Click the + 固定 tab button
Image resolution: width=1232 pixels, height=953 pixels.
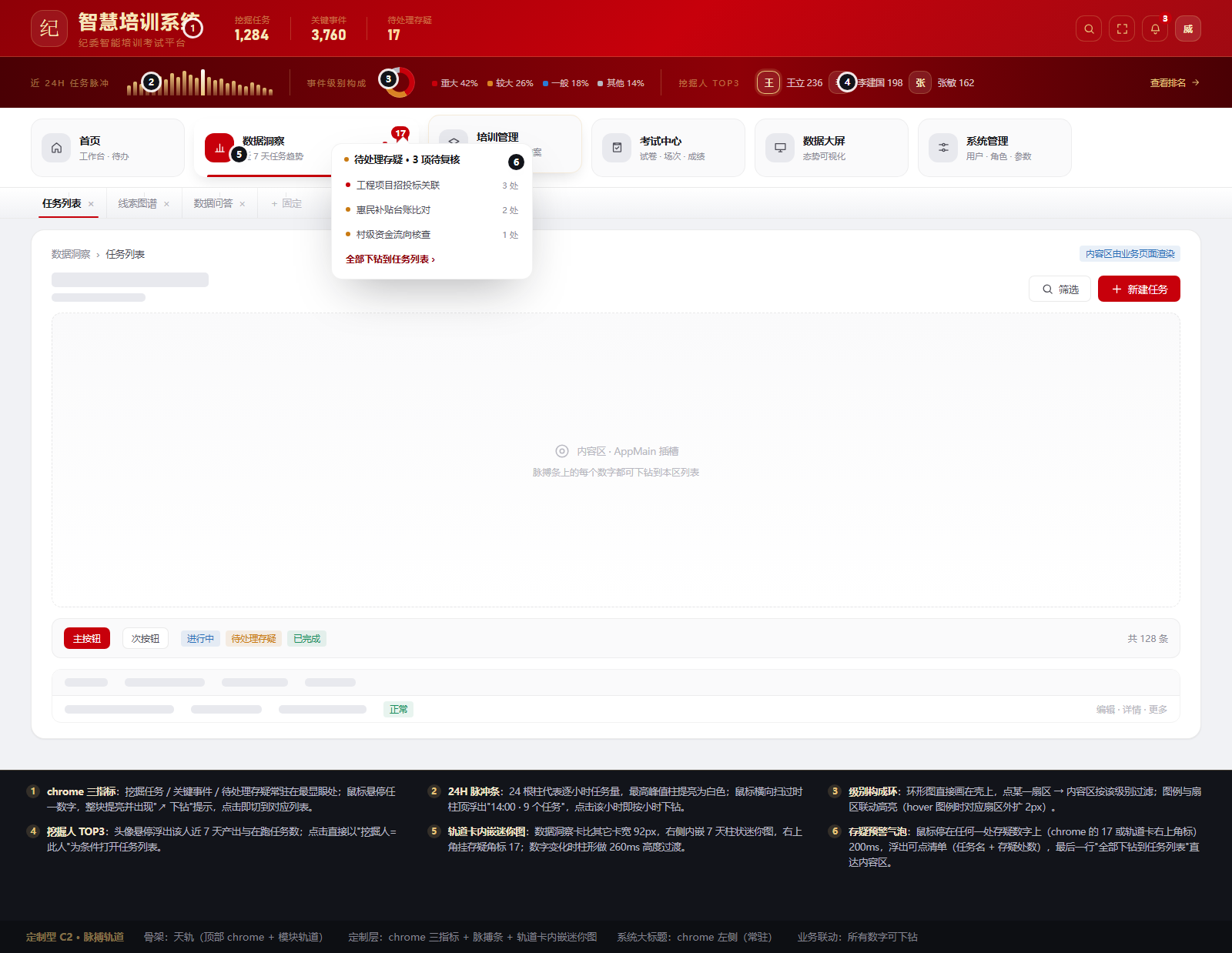point(286,203)
